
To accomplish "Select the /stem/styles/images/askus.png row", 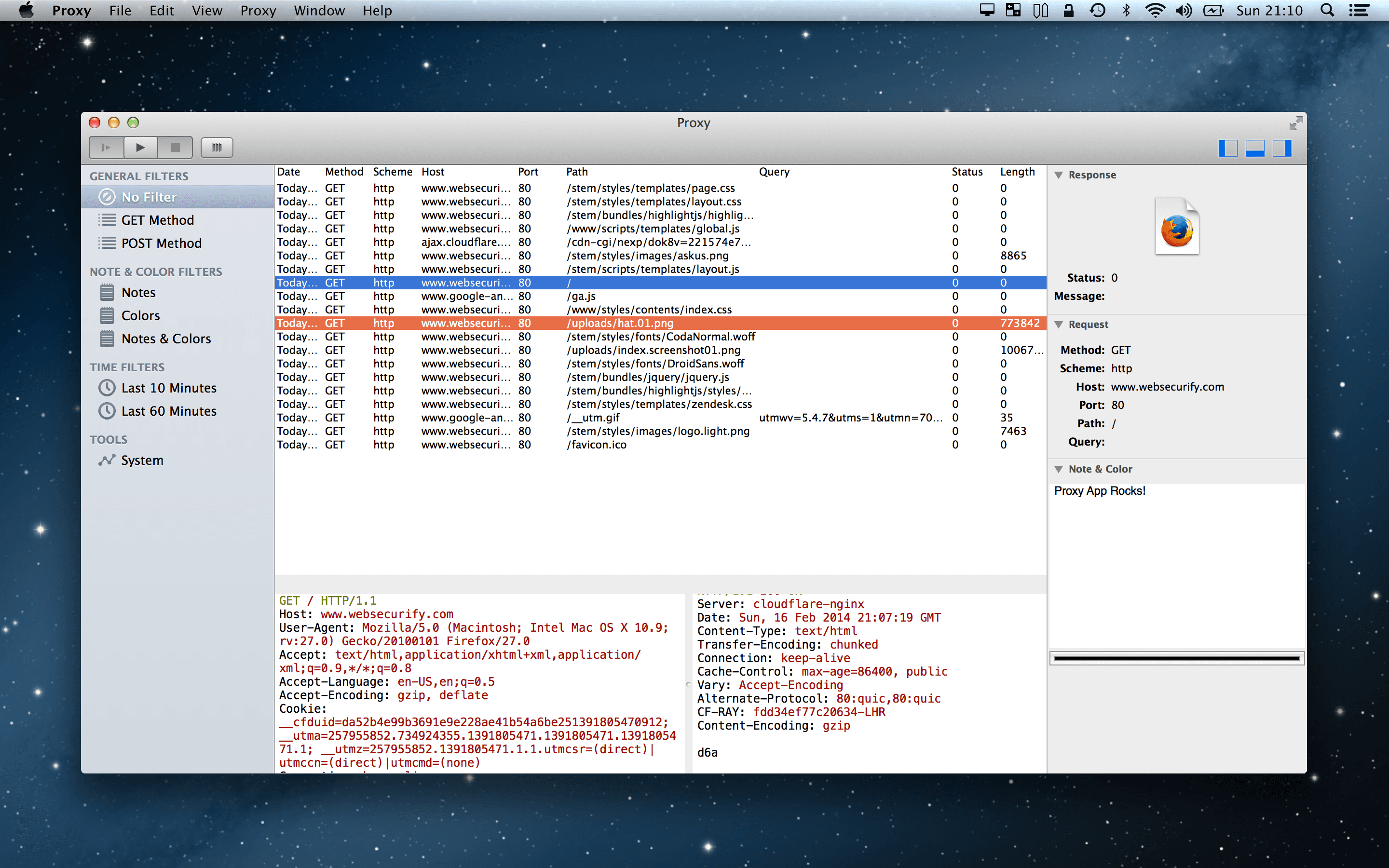I will pyautogui.click(x=660, y=256).
